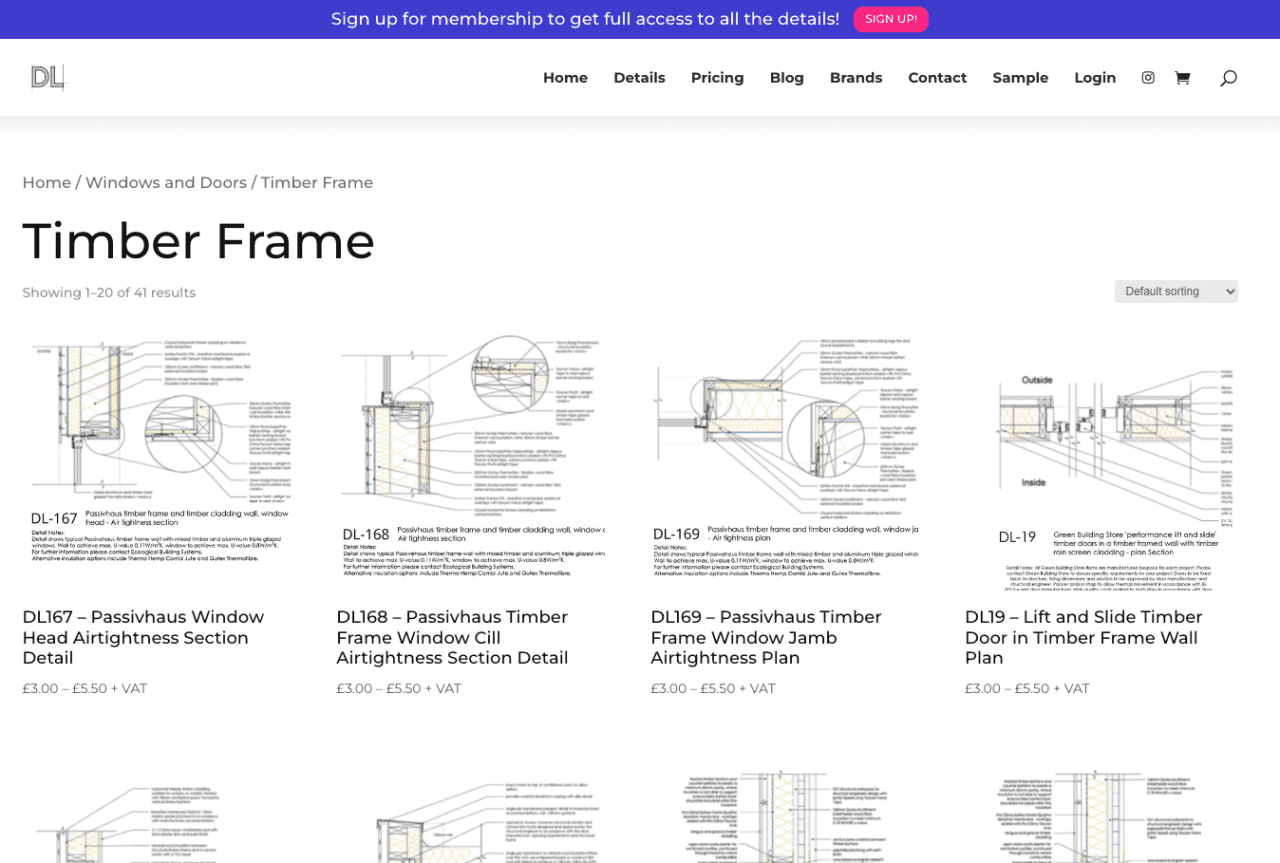The width and height of the screenshot is (1280, 863).
Task: Open the Details menu item
Action: pyautogui.click(x=639, y=78)
